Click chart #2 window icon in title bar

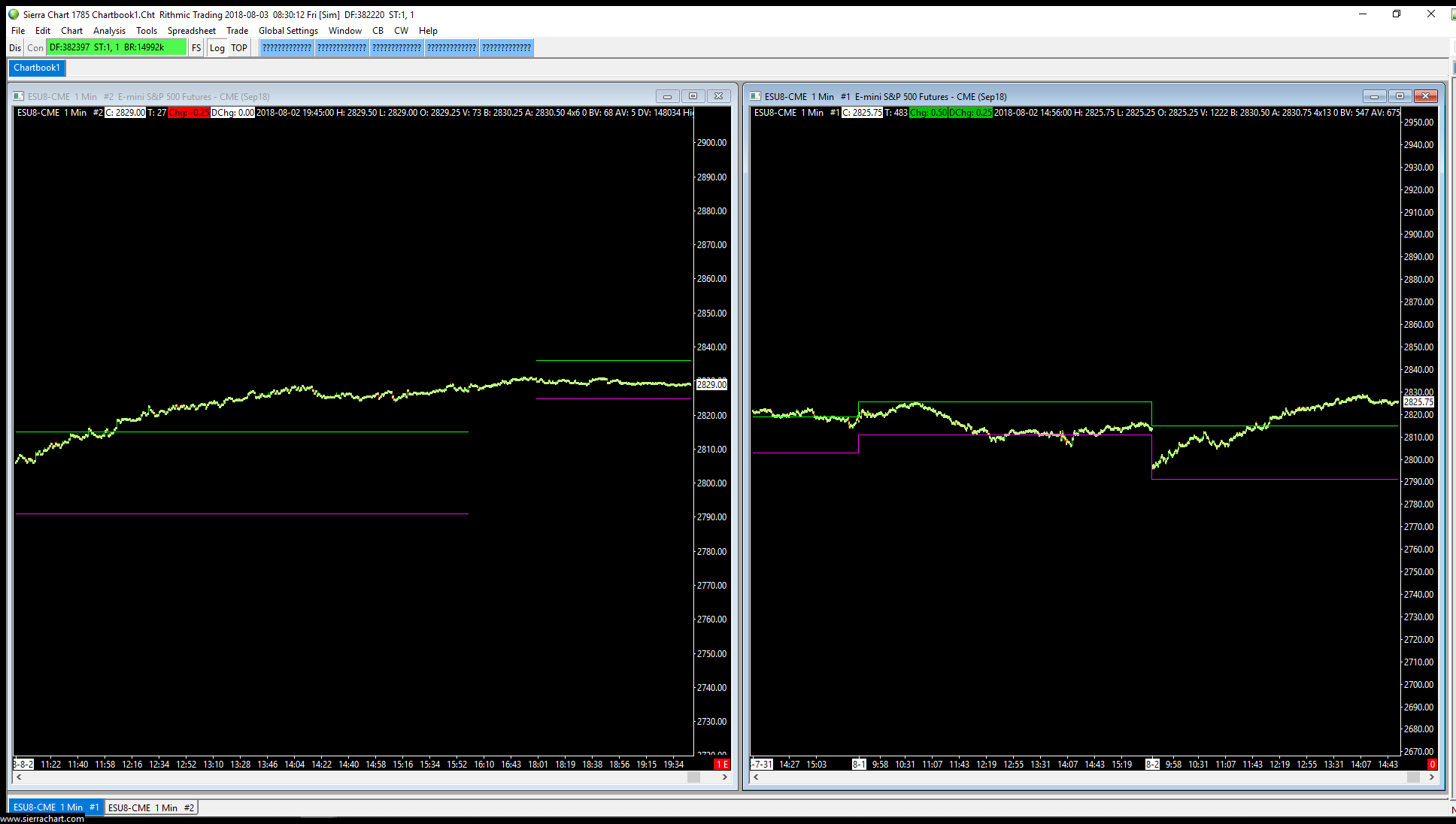click(19, 96)
